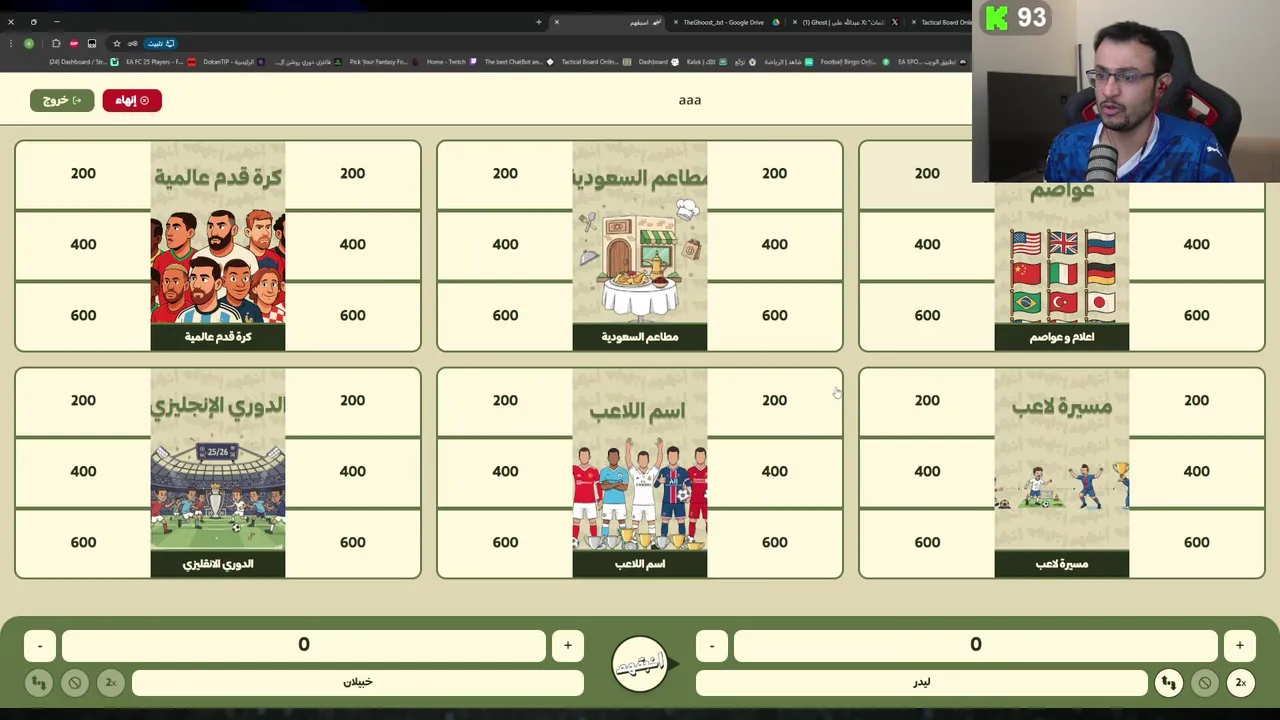Pick right 400 question in اعلام و عواصم
Screen dimensions: 1280x720
coord(1196,245)
